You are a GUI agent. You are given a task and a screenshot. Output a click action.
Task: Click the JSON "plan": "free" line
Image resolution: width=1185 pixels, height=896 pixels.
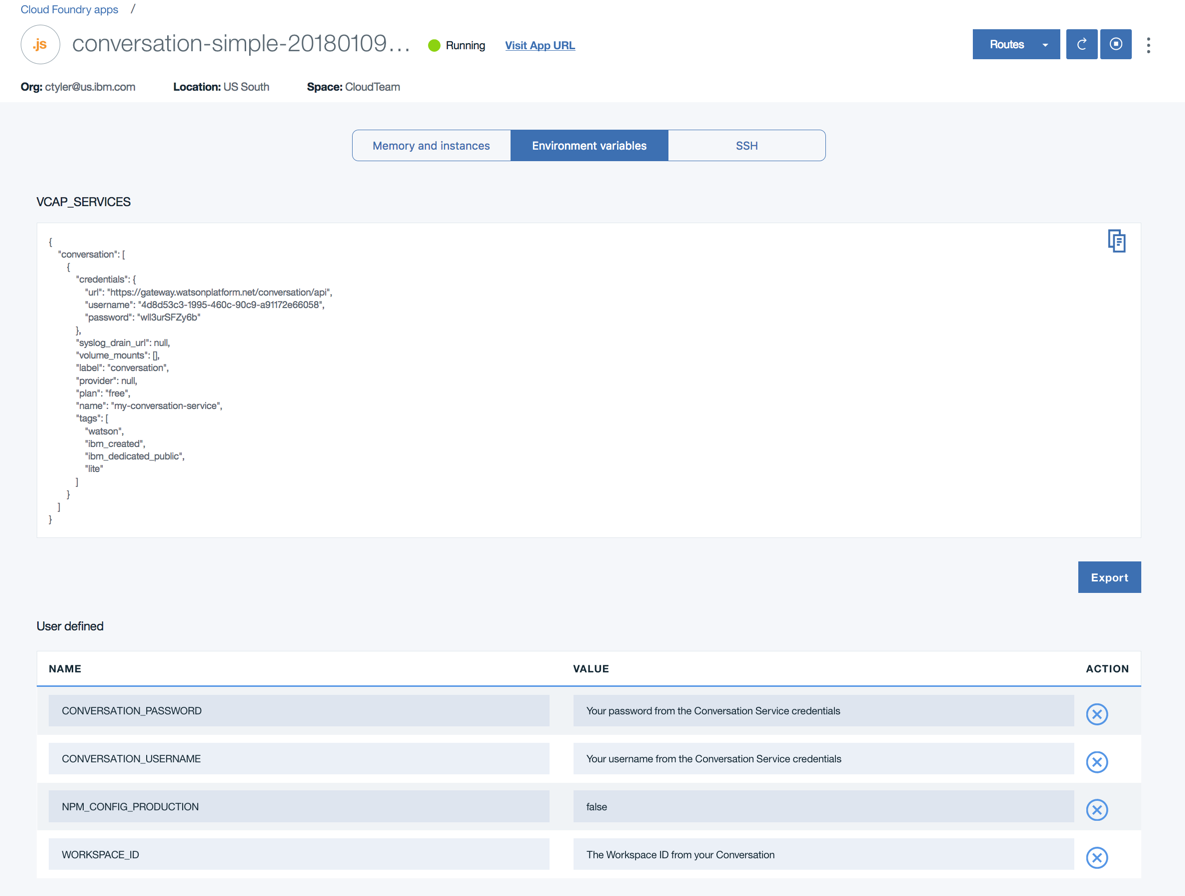(103, 393)
